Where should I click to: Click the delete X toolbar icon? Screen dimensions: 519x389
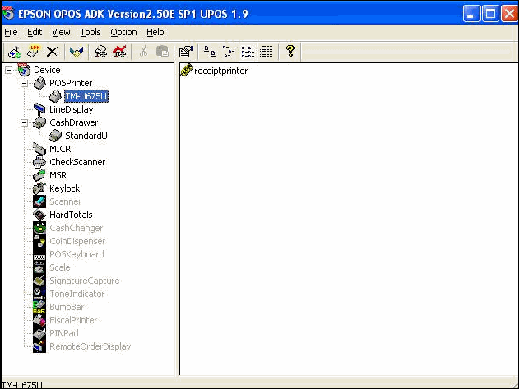tap(52, 52)
